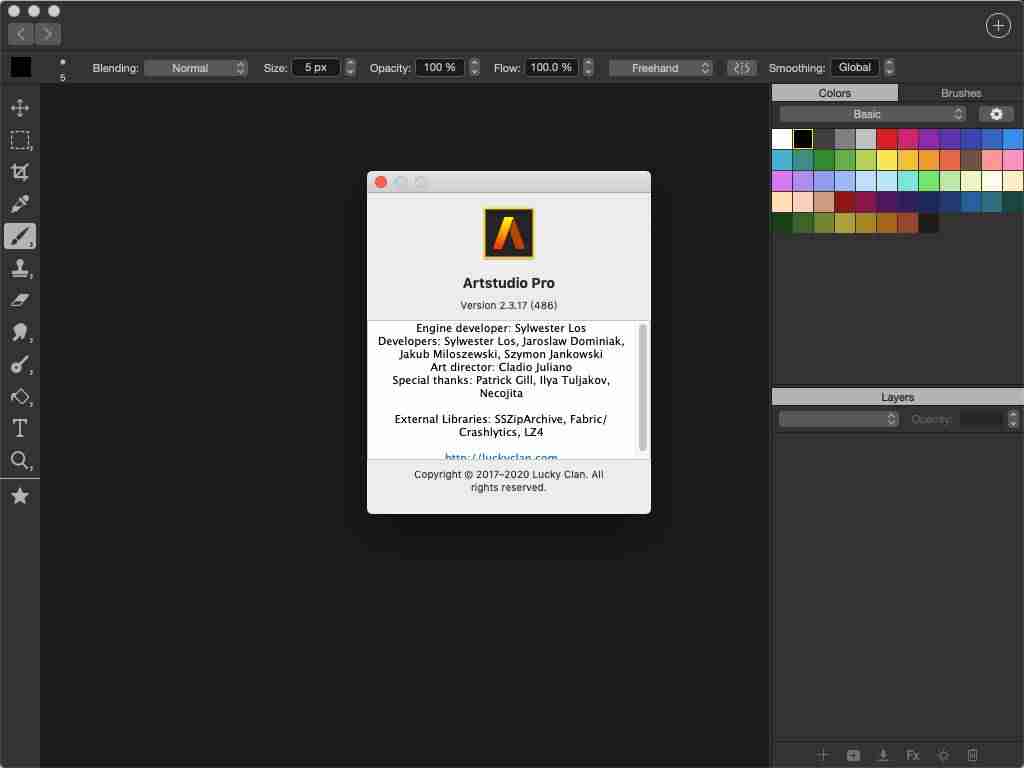1024x768 pixels.
Task: Click the About dialog credits scrollbar
Action: (643, 387)
